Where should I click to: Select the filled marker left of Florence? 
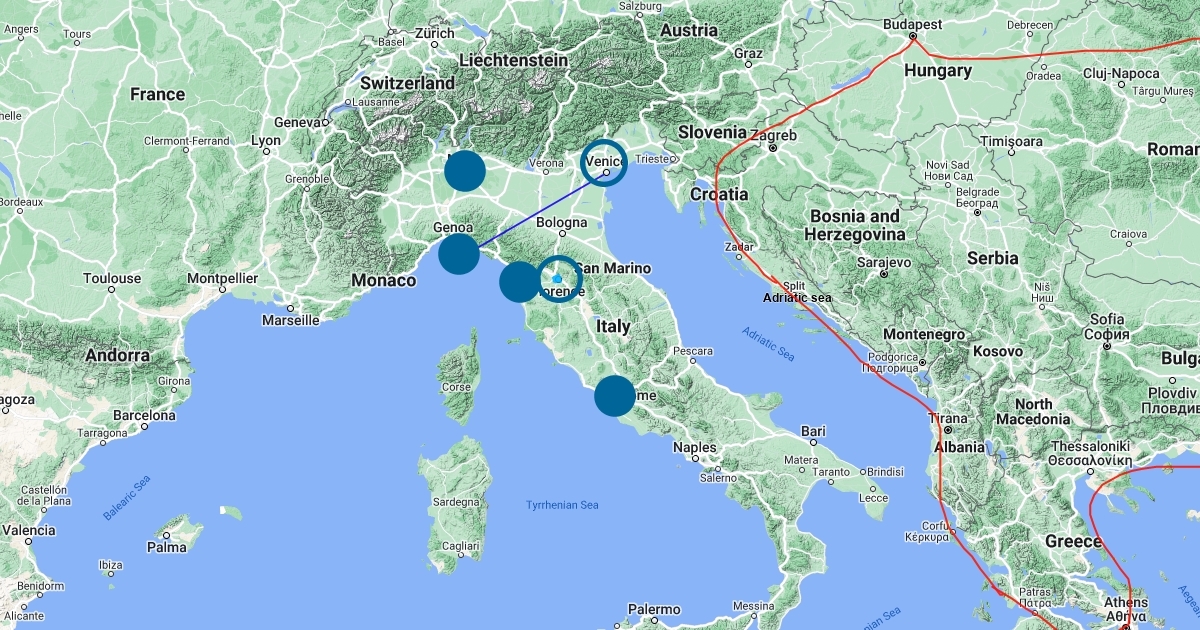[x=520, y=282]
